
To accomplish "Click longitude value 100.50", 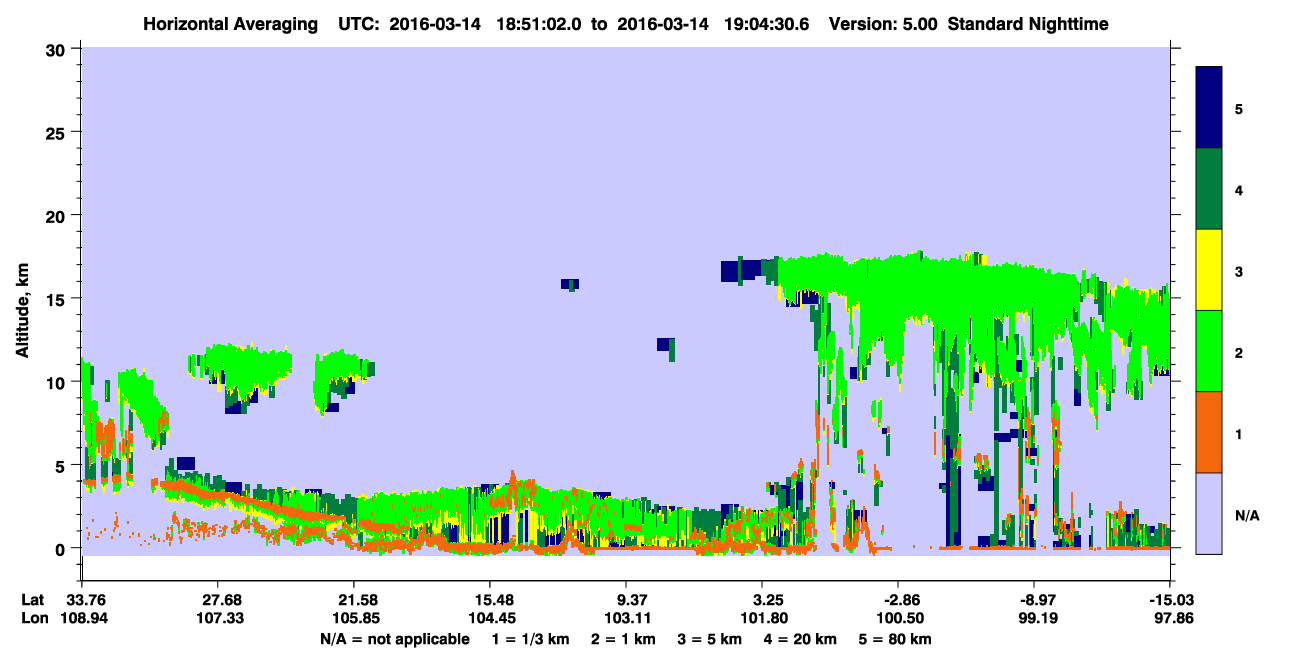I will click(x=898, y=618).
